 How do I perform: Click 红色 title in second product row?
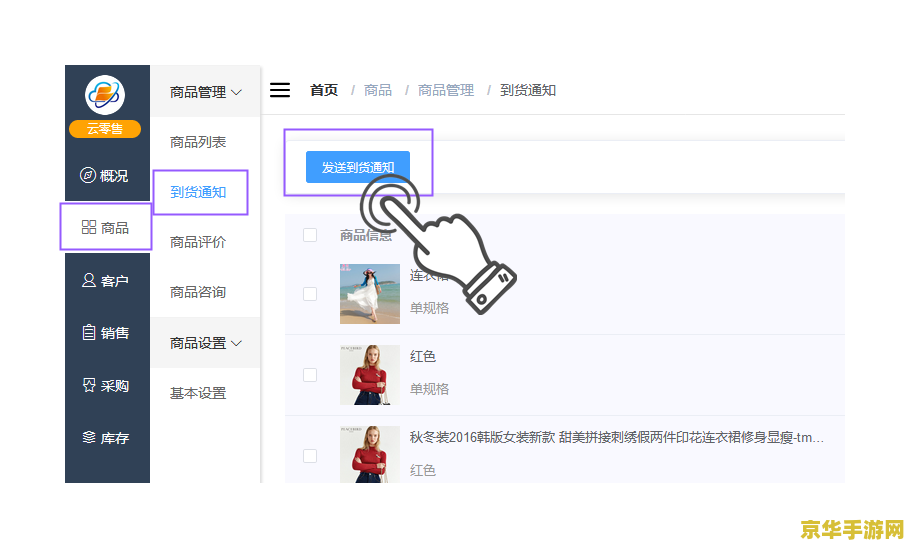click(x=422, y=356)
